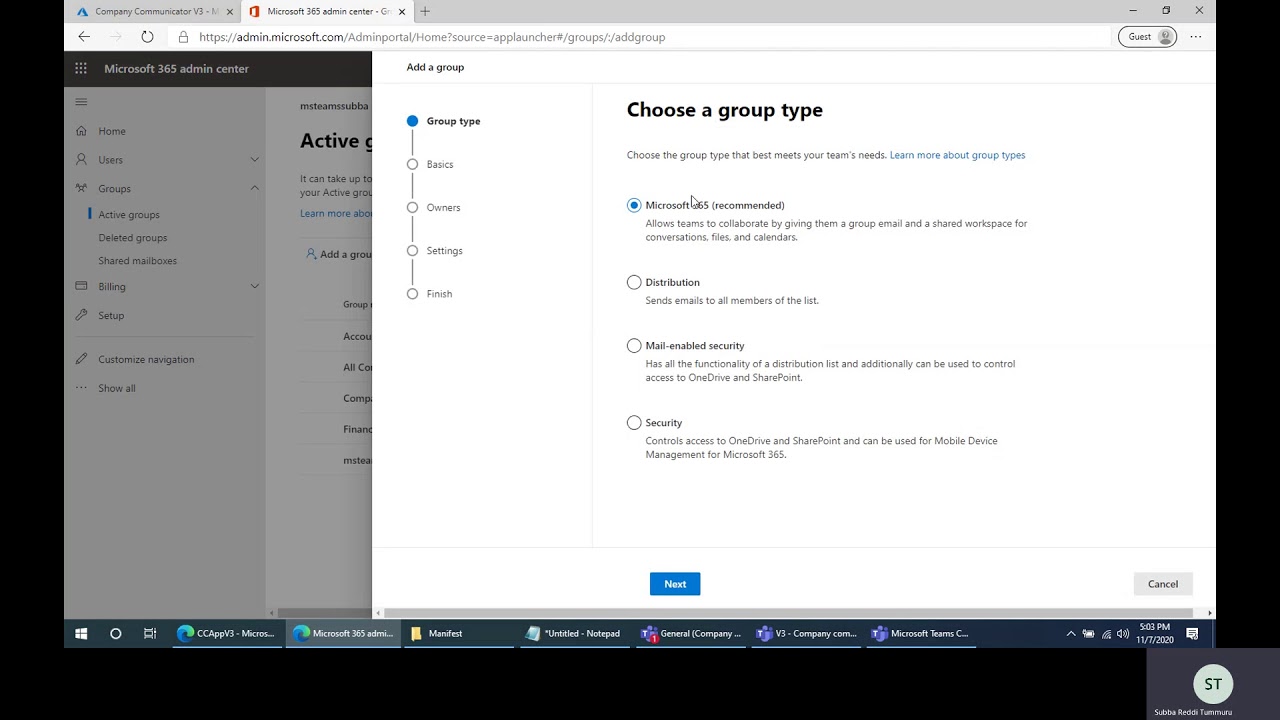This screenshot has width=1280, height=720.
Task: Open Task View on taskbar
Action: point(150,633)
